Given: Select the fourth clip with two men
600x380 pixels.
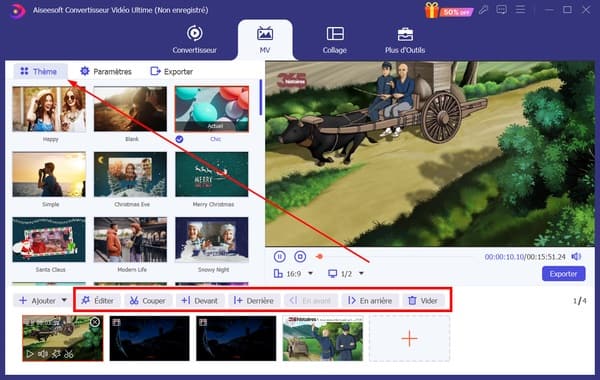Looking at the screenshot, I should [323, 338].
